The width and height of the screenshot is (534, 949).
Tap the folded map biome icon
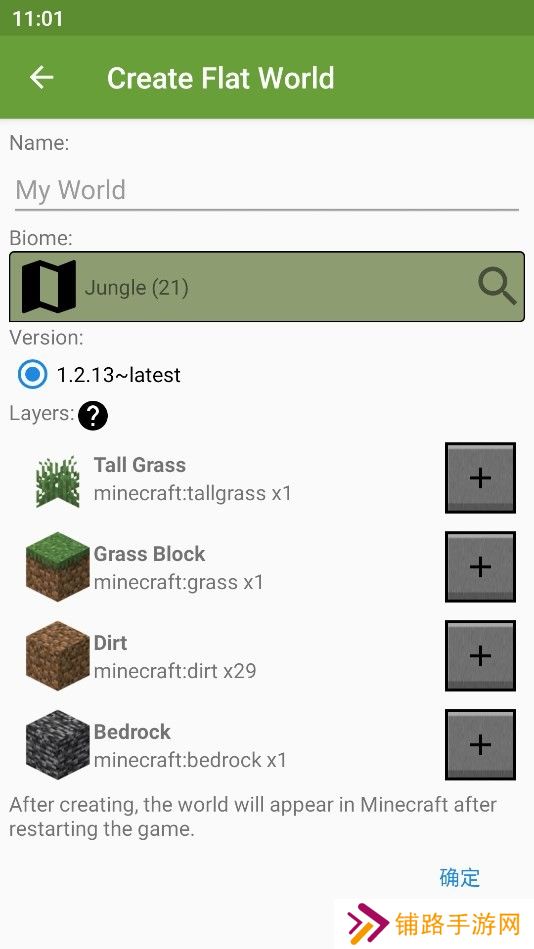click(x=49, y=287)
